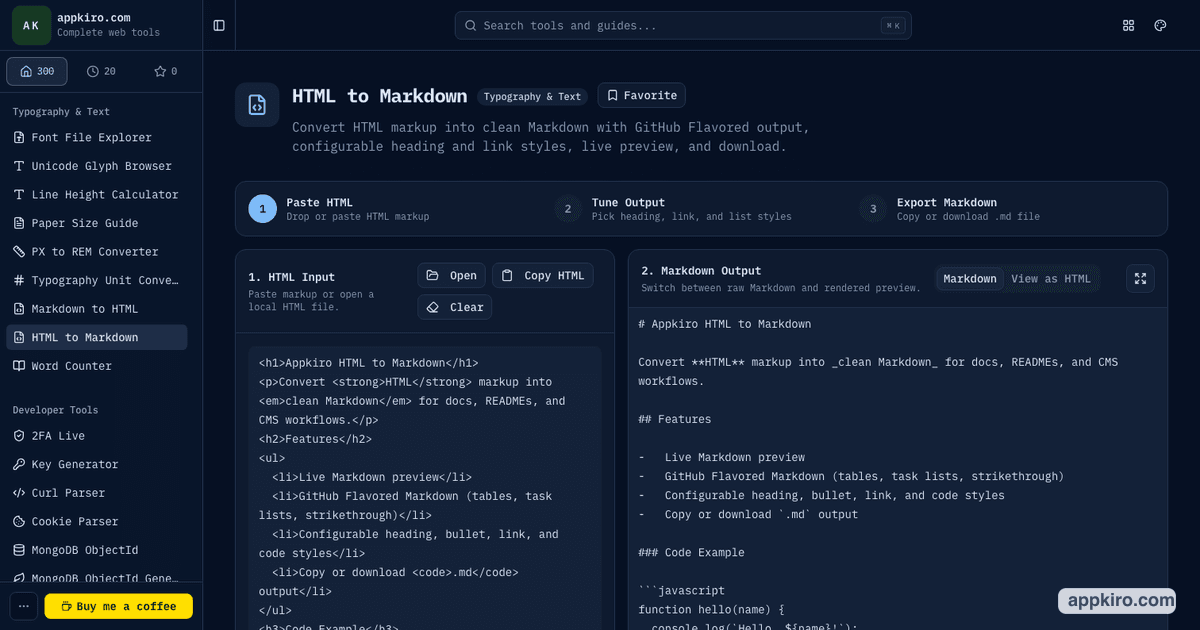Open PX to REM Converter tool

click(x=96, y=251)
